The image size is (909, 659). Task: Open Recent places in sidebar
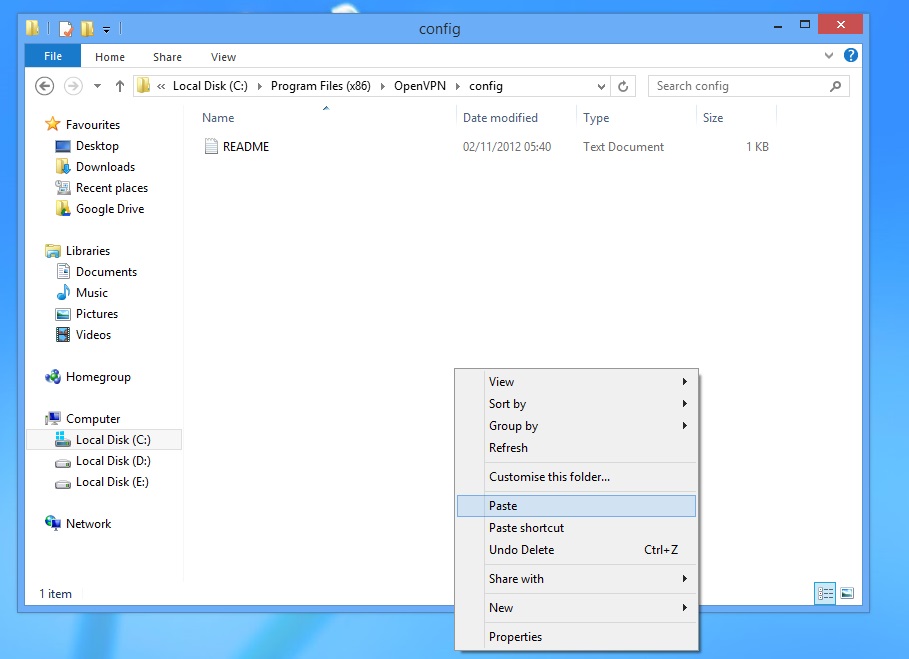[112, 188]
